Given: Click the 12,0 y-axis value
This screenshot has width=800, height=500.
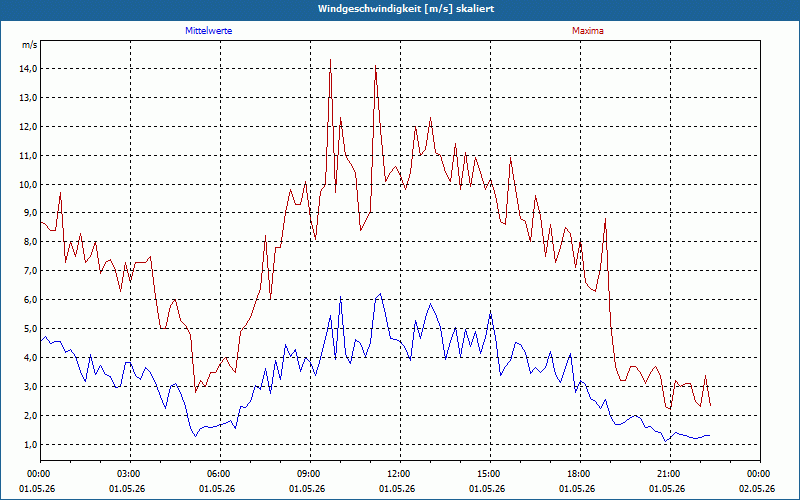Looking at the screenshot, I should tap(28, 127).
